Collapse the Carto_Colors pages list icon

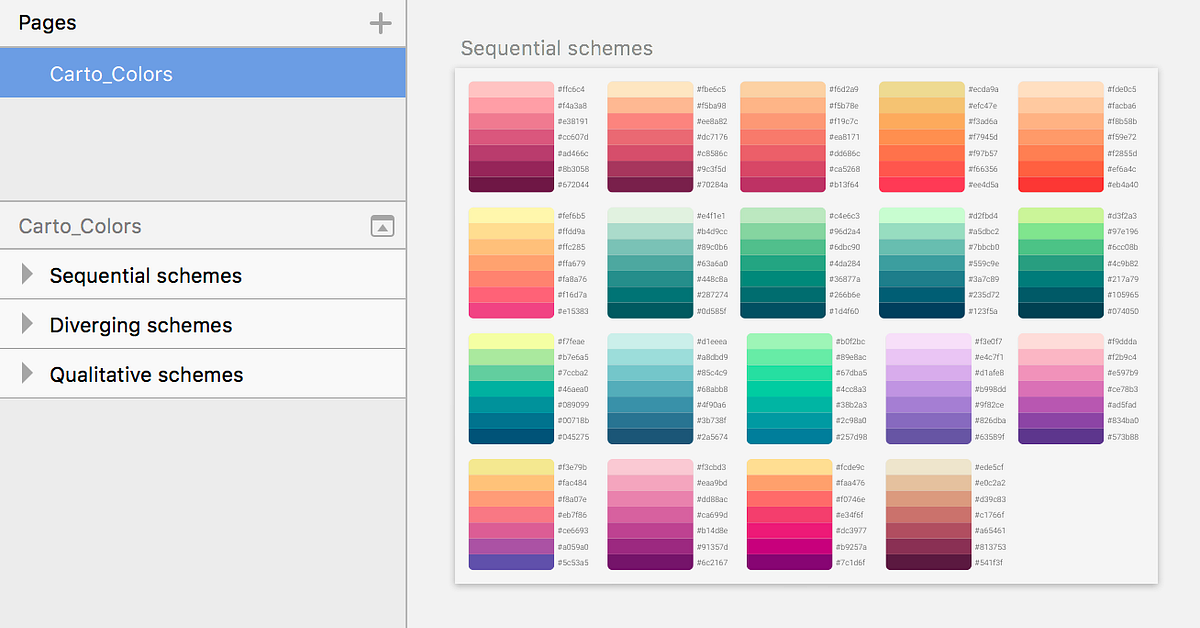pyautogui.click(x=382, y=226)
